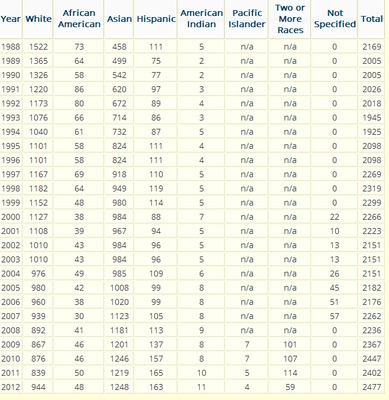Select Asian value 918

119,174
